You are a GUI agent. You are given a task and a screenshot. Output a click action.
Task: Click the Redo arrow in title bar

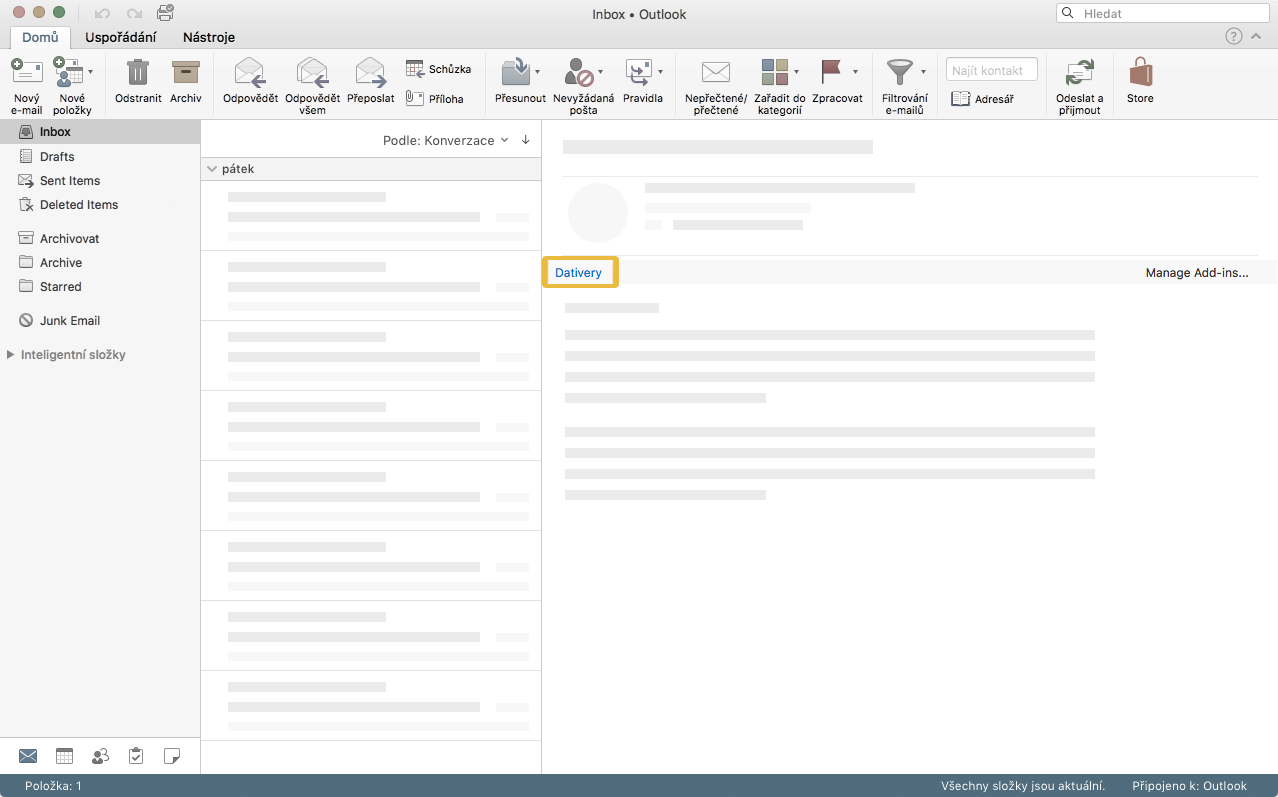coord(134,14)
